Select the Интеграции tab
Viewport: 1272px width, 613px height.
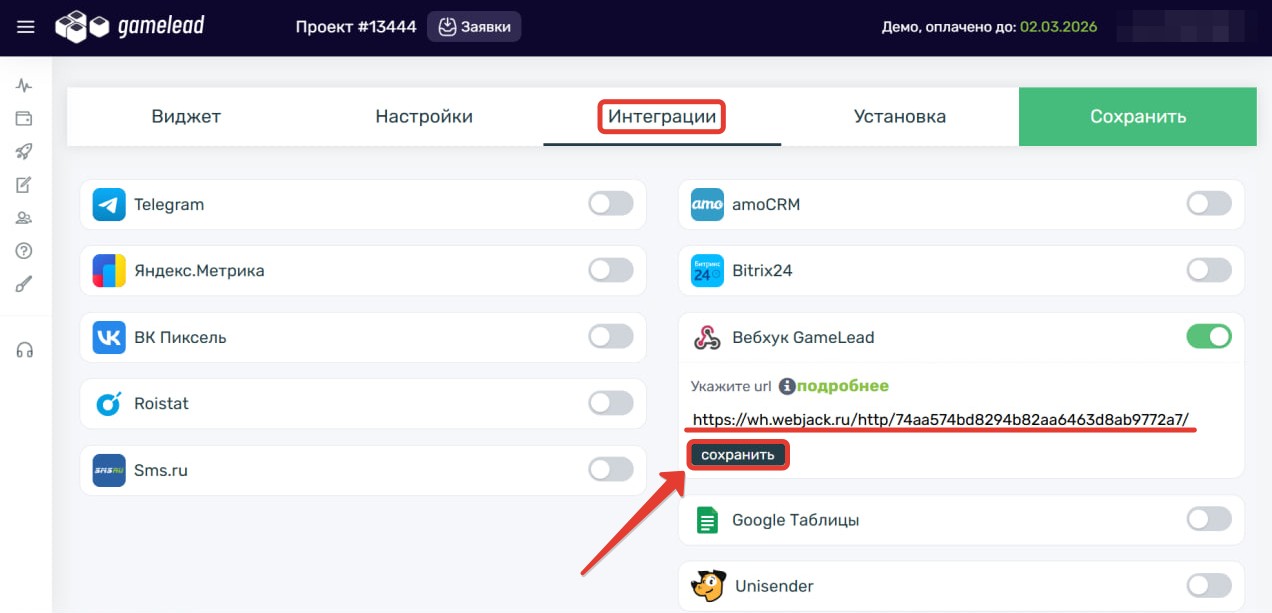(662, 116)
